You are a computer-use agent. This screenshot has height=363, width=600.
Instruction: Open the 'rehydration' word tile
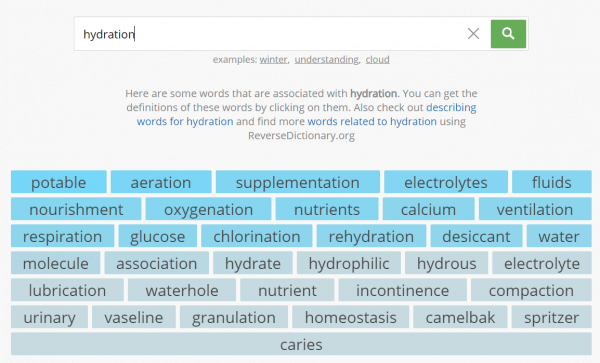point(371,236)
